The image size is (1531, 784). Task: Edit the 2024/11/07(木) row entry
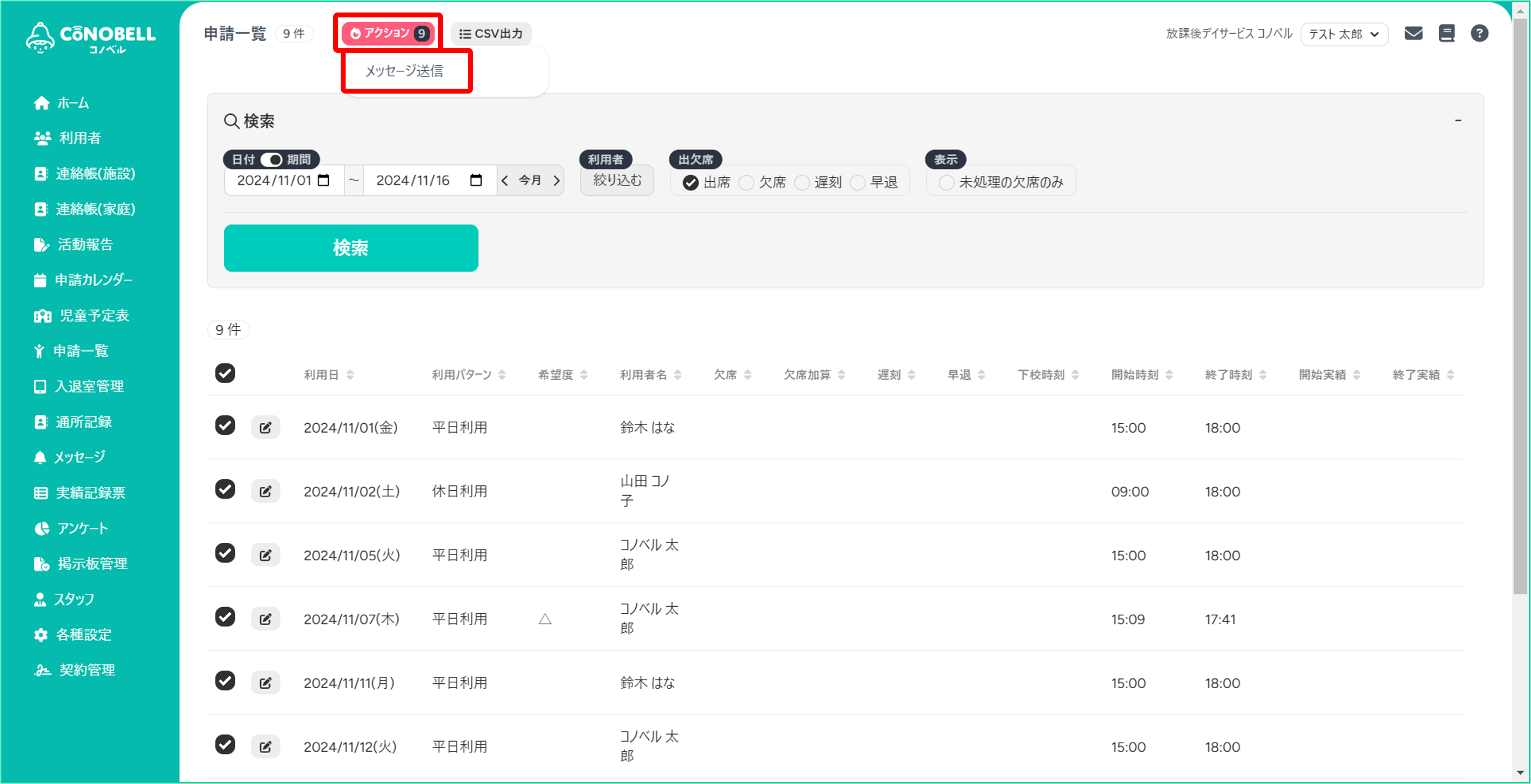click(x=265, y=619)
